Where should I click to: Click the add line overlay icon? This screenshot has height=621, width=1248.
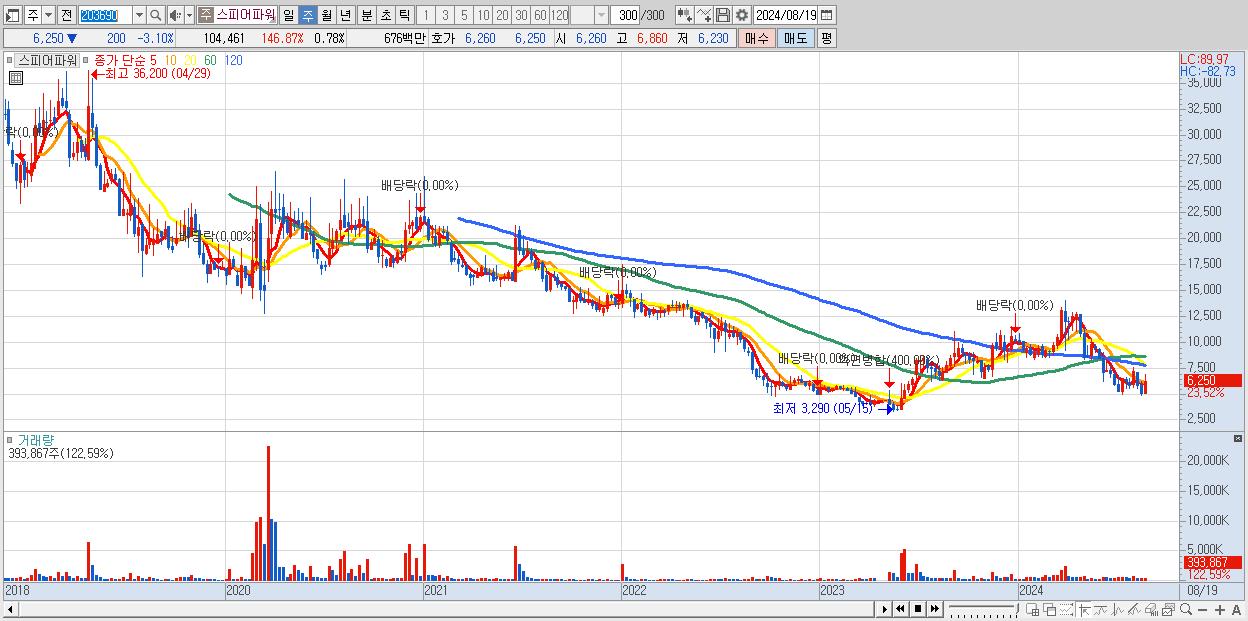coord(704,15)
